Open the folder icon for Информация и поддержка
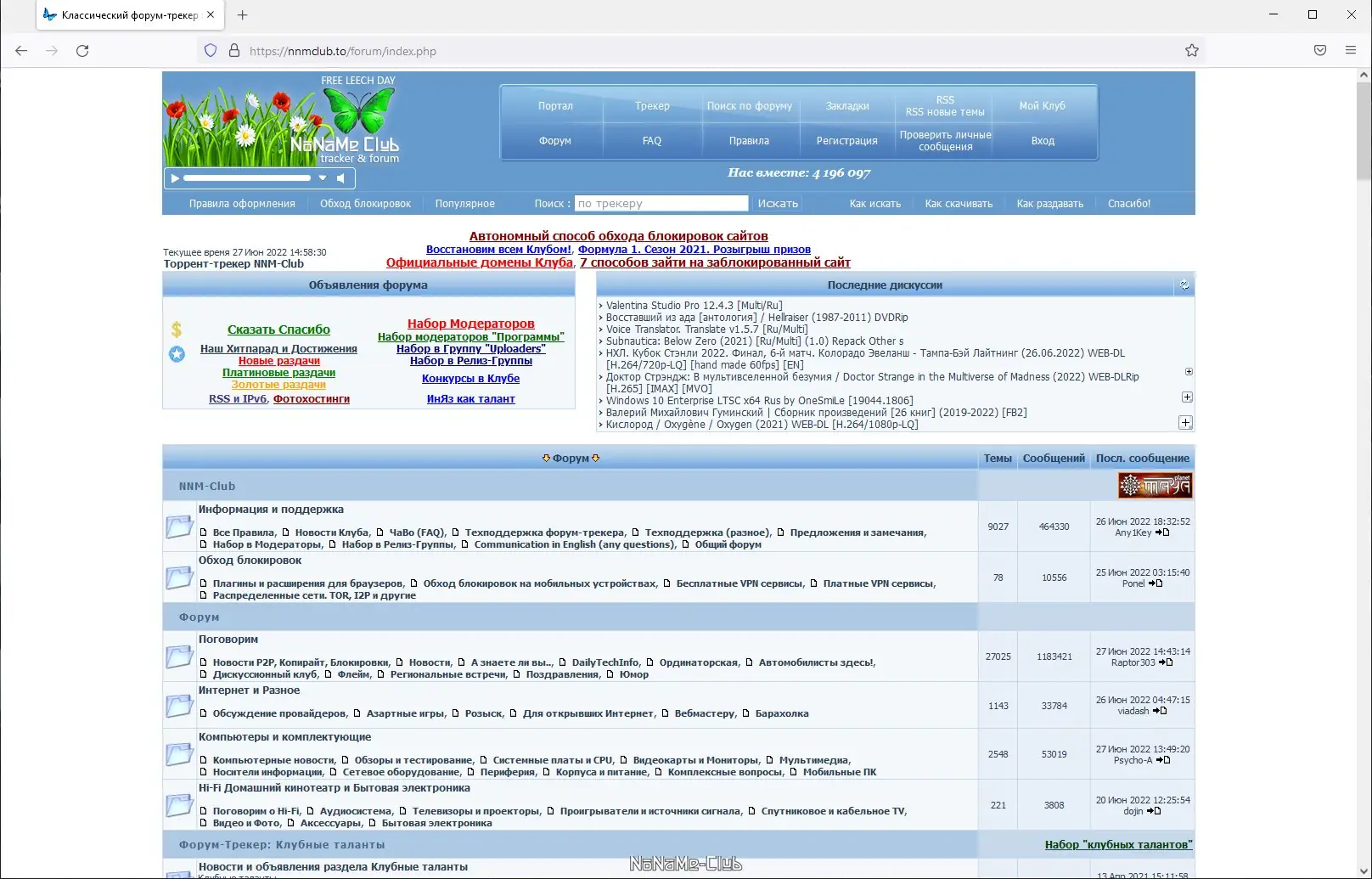Viewport: 1372px width, 879px height. point(179,527)
